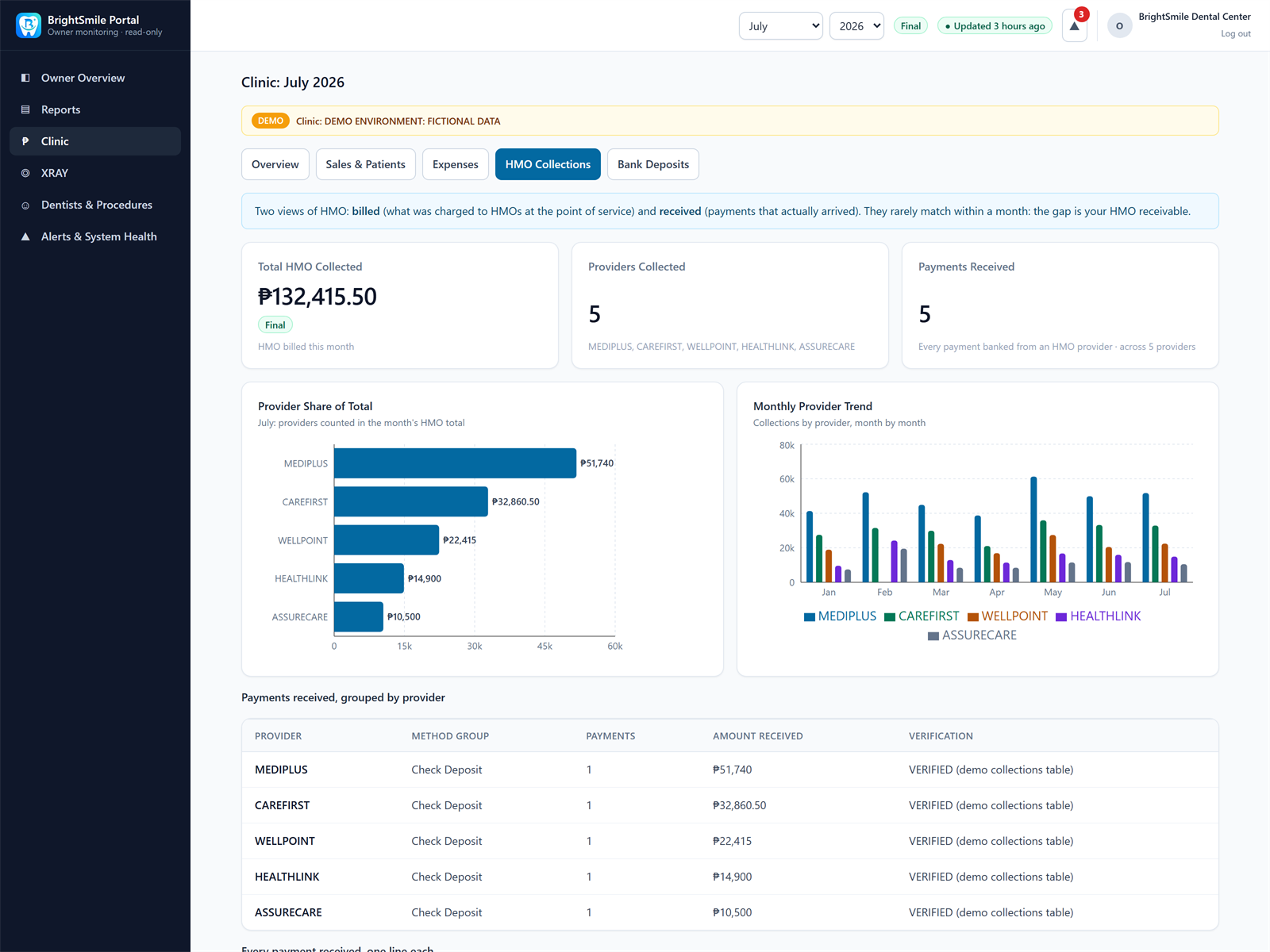Image resolution: width=1270 pixels, height=952 pixels.
Task: Click the orange DEMO badge
Action: [x=271, y=121]
